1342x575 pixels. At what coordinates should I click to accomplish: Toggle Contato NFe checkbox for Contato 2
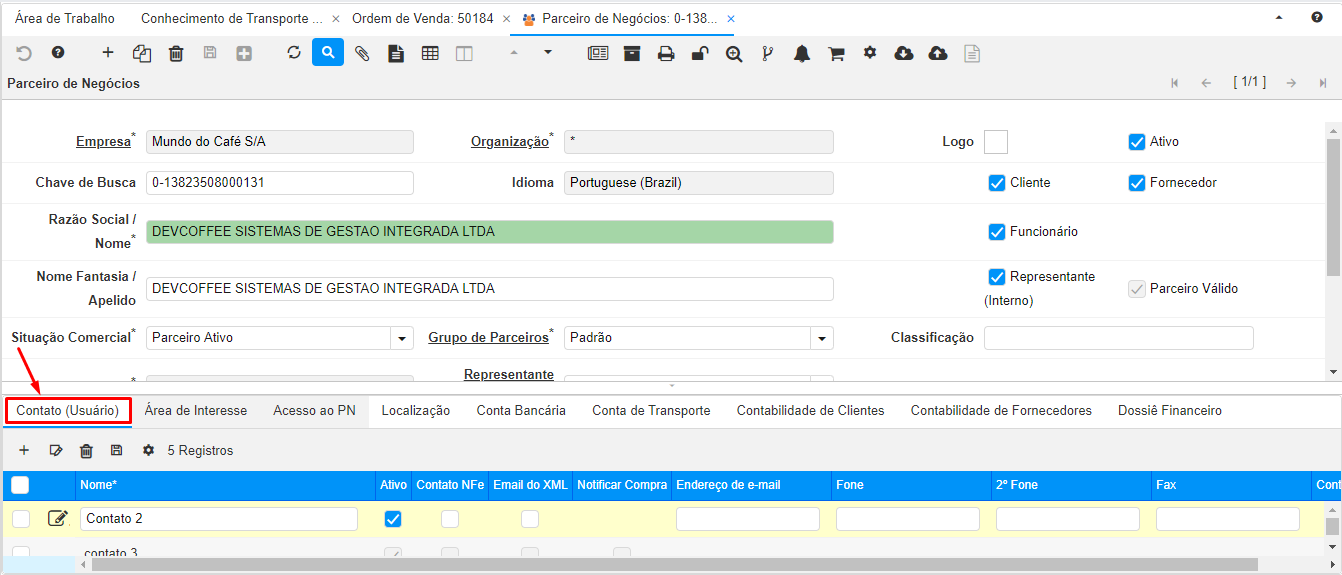pyautogui.click(x=450, y=519)
